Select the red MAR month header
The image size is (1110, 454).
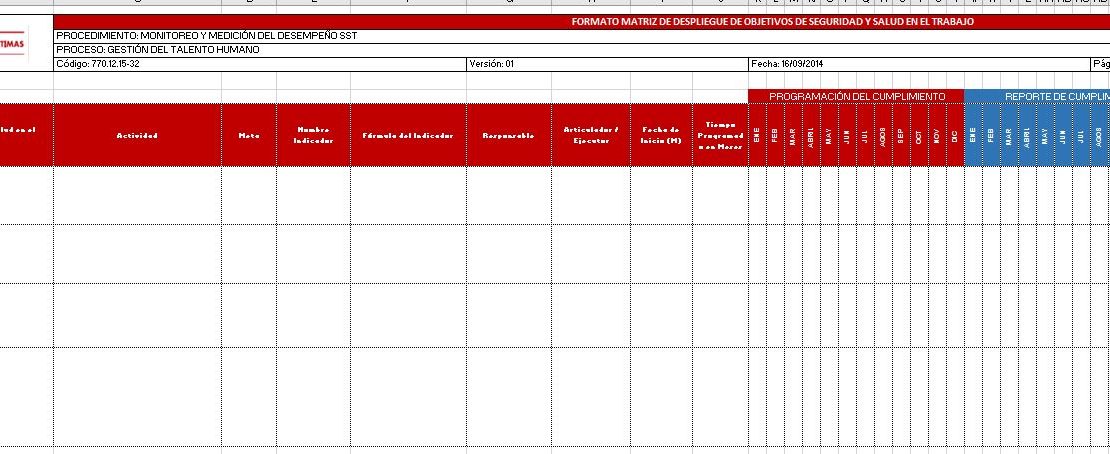coord(794,135)
